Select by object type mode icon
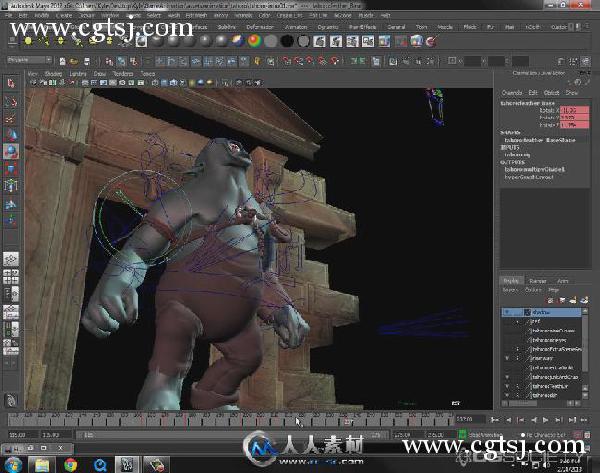The height and width of the screenshot is (473, 600). pyautogui.click(x=121, y=61)
